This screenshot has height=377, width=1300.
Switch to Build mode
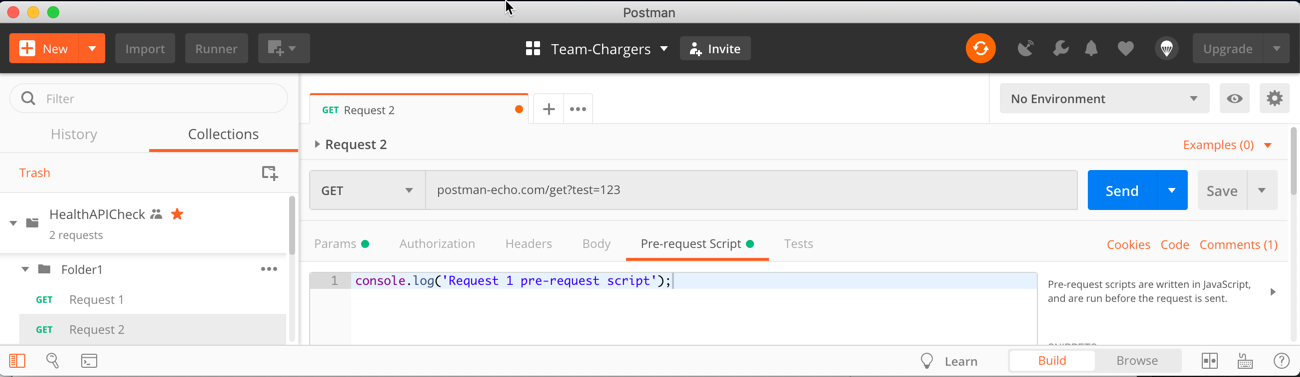click(1052, 360)
